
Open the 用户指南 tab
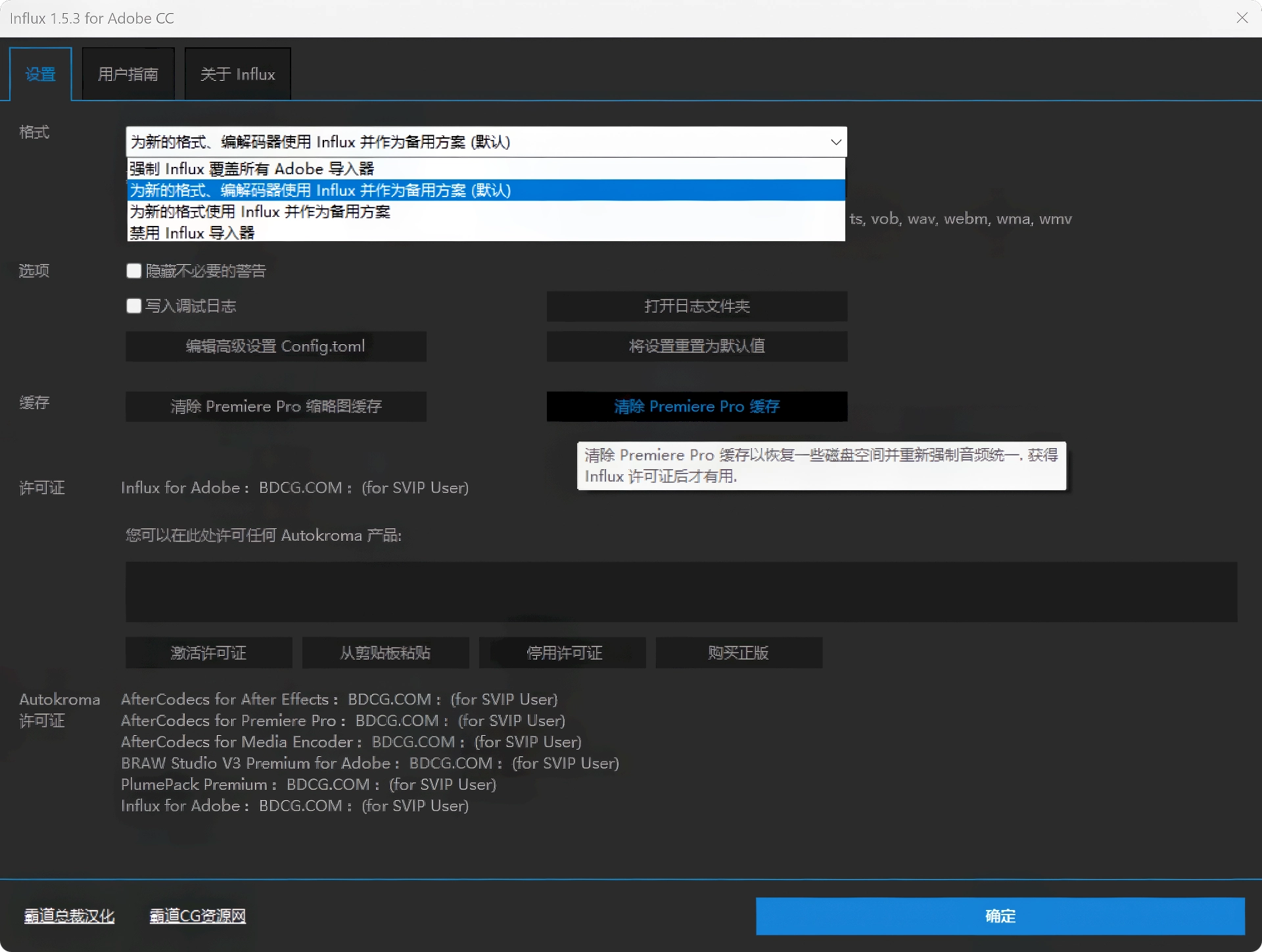tap(128, 74)
